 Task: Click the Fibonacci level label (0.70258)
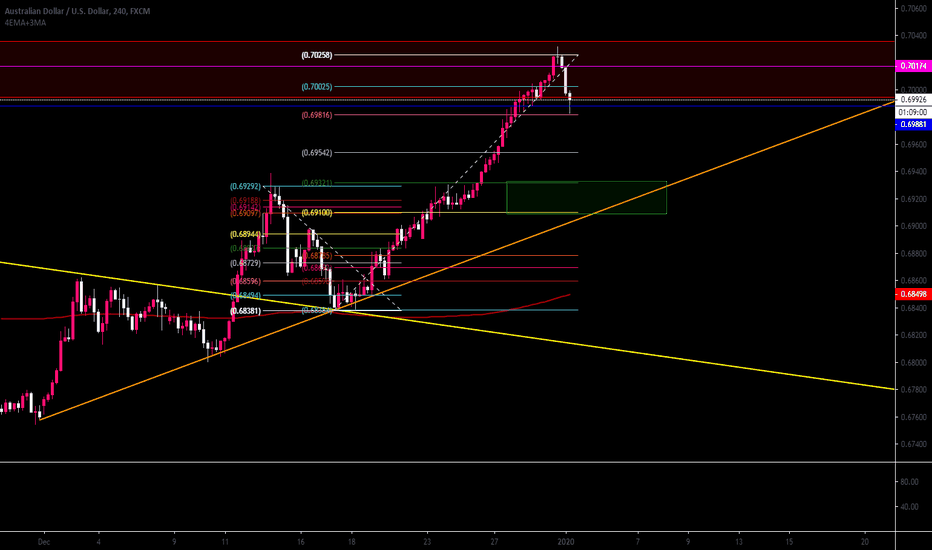(317, 55)
